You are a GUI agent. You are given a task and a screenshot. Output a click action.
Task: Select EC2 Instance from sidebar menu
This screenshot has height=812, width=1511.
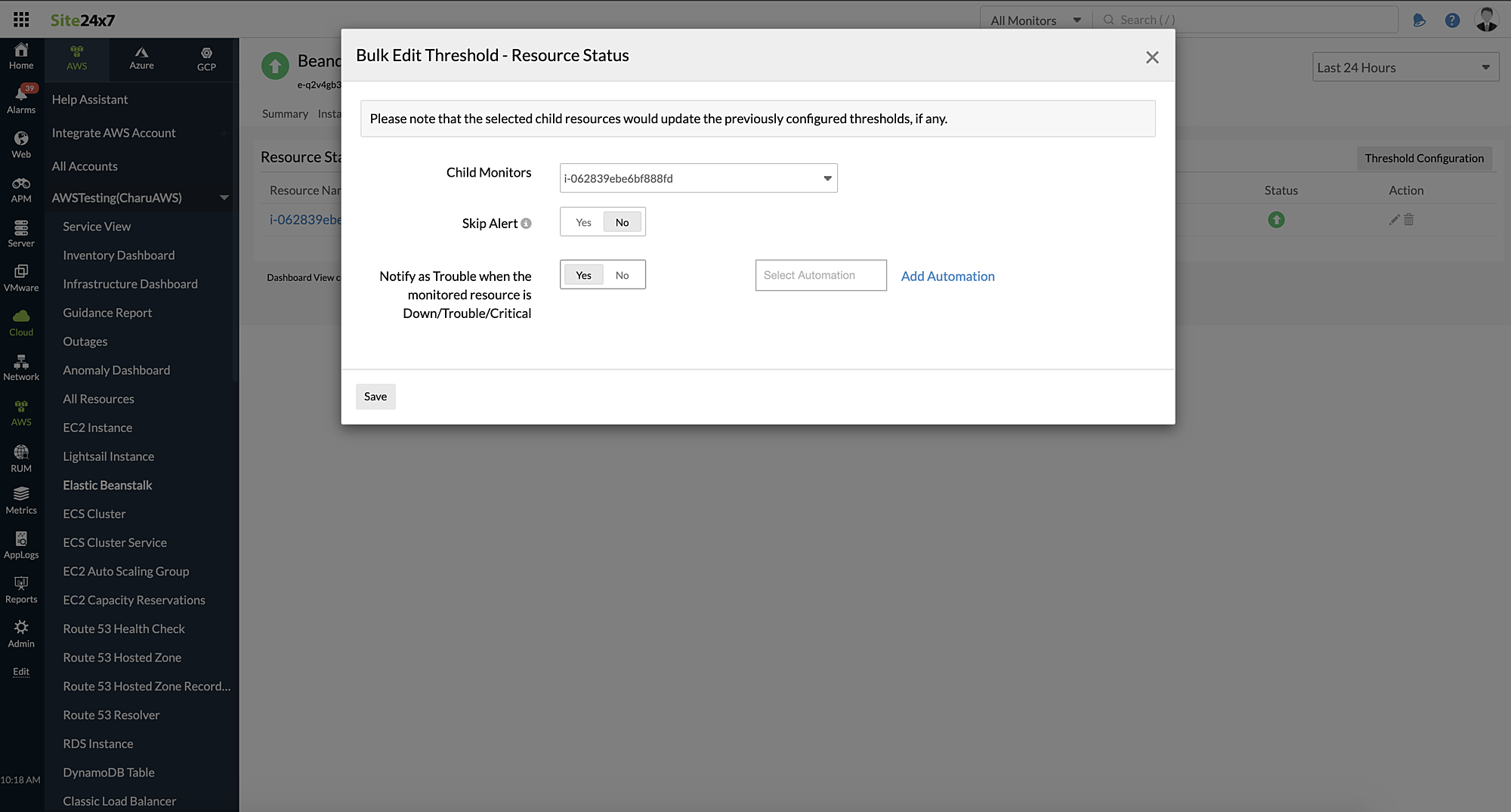coord(97,427)
